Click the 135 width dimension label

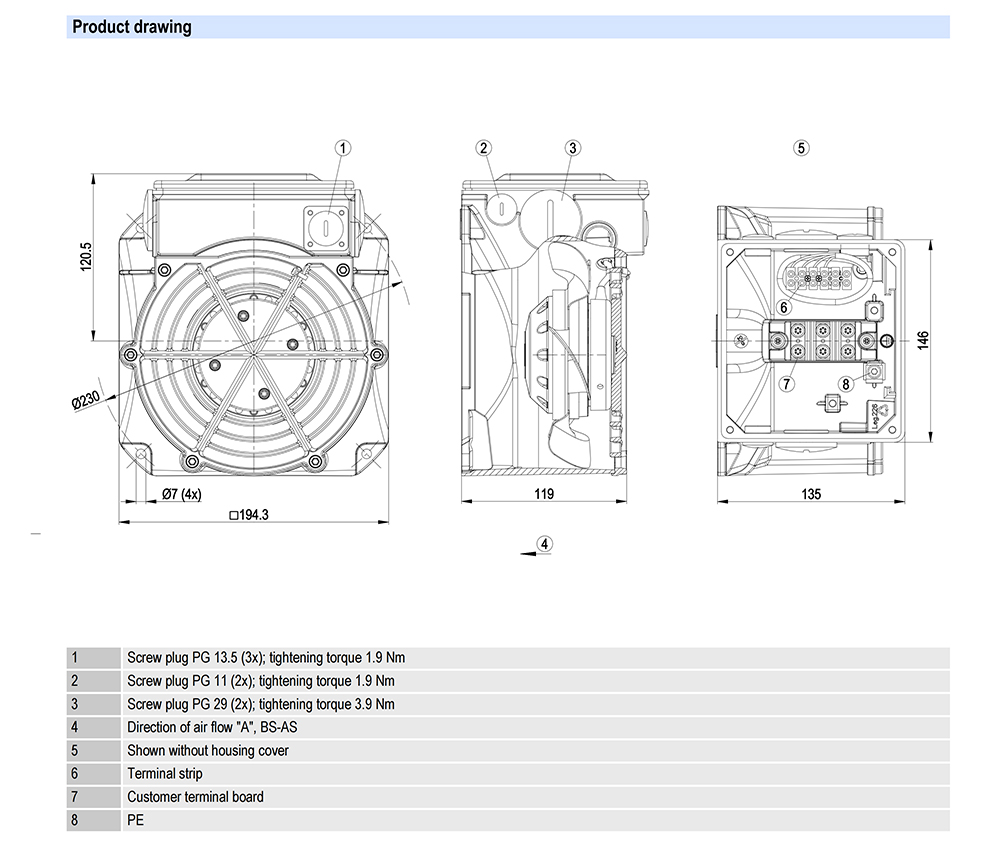(810, 494)
